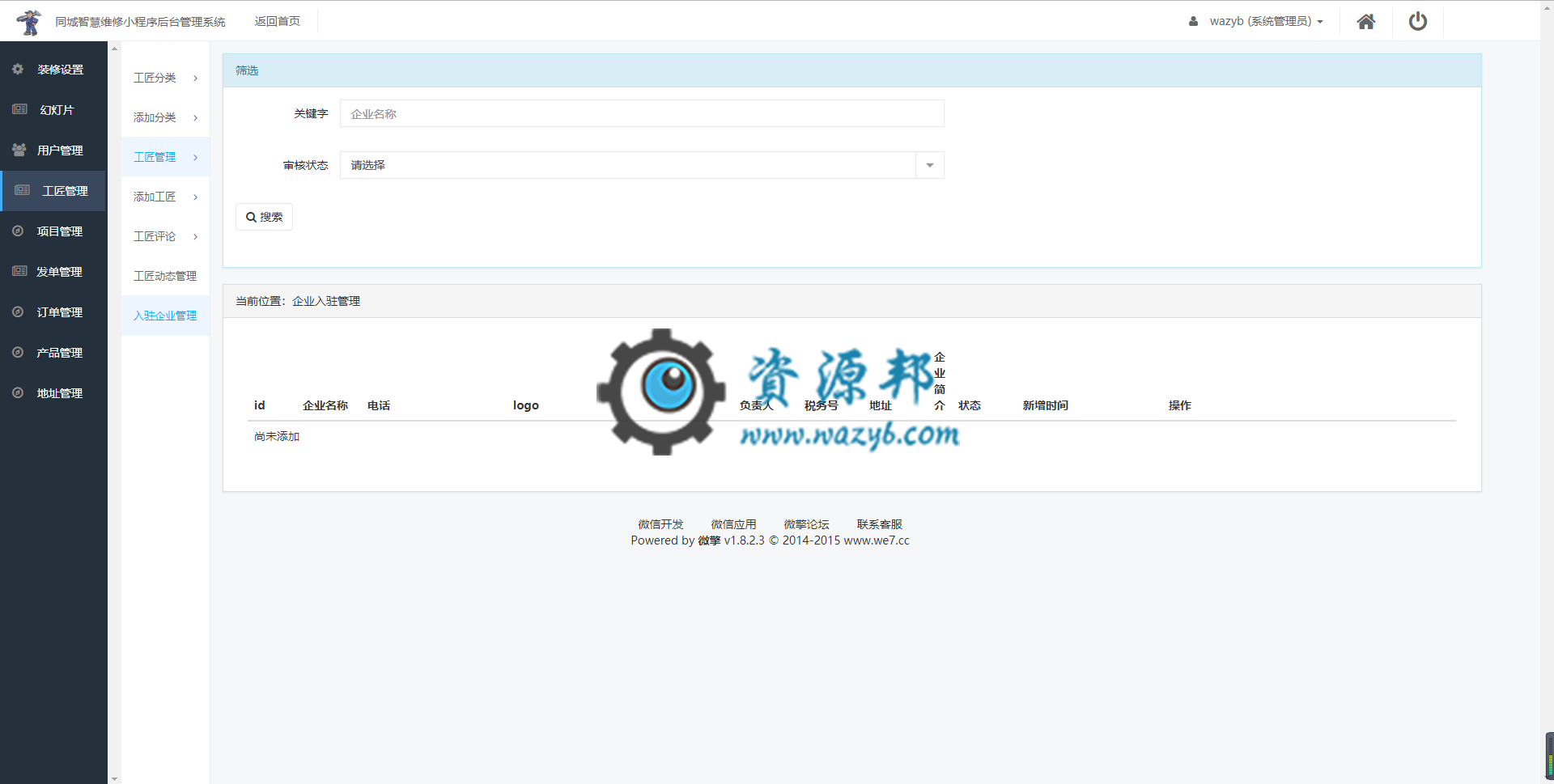Click the card icon beside 工匠管理 in sidebar
The height and width of the screenshot is (784, 1554).
point(22,190)
